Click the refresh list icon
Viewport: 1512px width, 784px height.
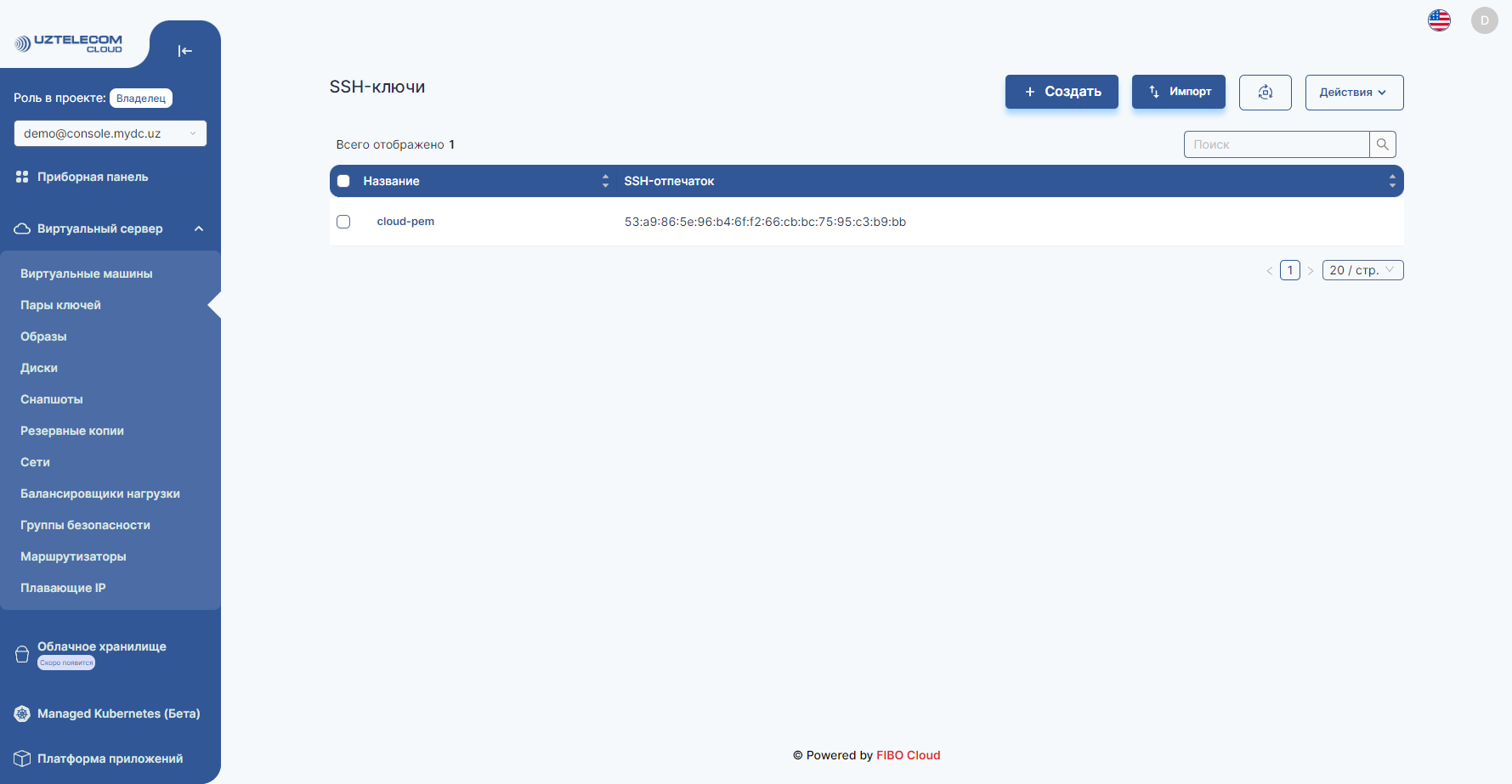tap(1265, 92)
